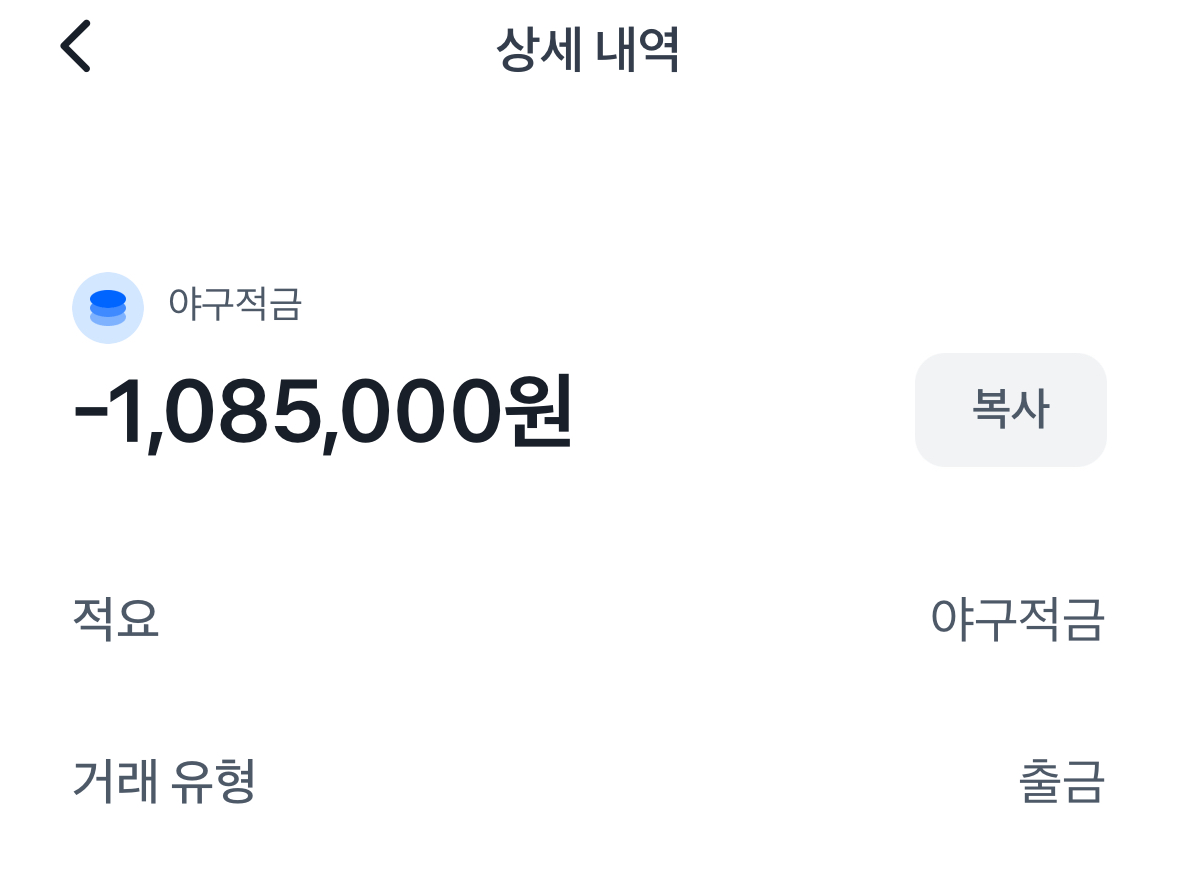Select the 거래 유형 transaction type row
This screenshot has width=1179, height=869.
[x=588, y=782]
